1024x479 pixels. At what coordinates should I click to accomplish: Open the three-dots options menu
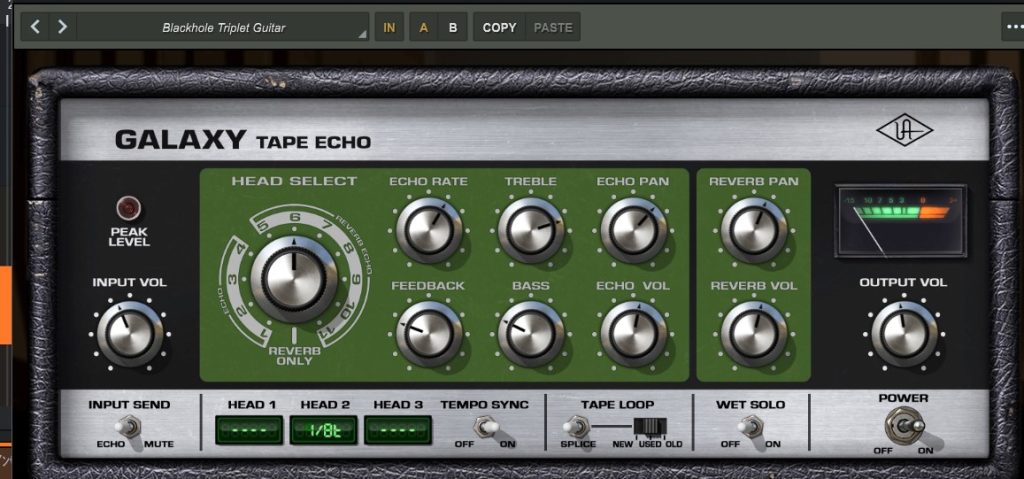[x=1012, y=27]
